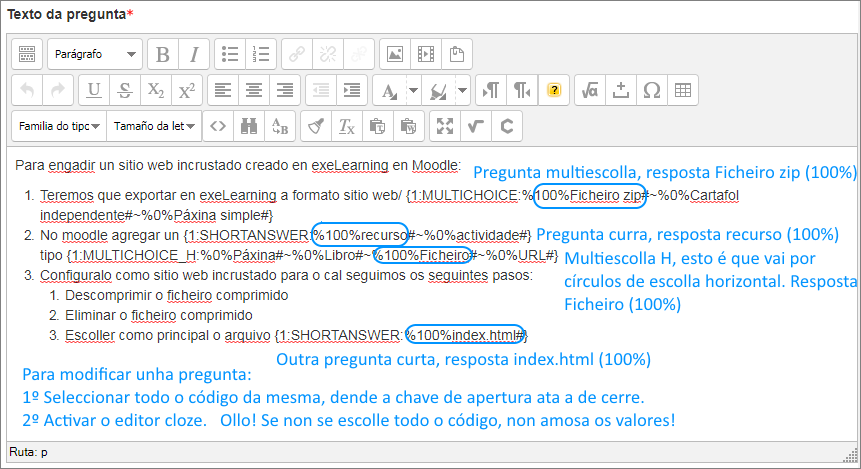Open the Familia do tipo font dropdown
Viewport: 861px width, 469px height.
tap(59, 126)
